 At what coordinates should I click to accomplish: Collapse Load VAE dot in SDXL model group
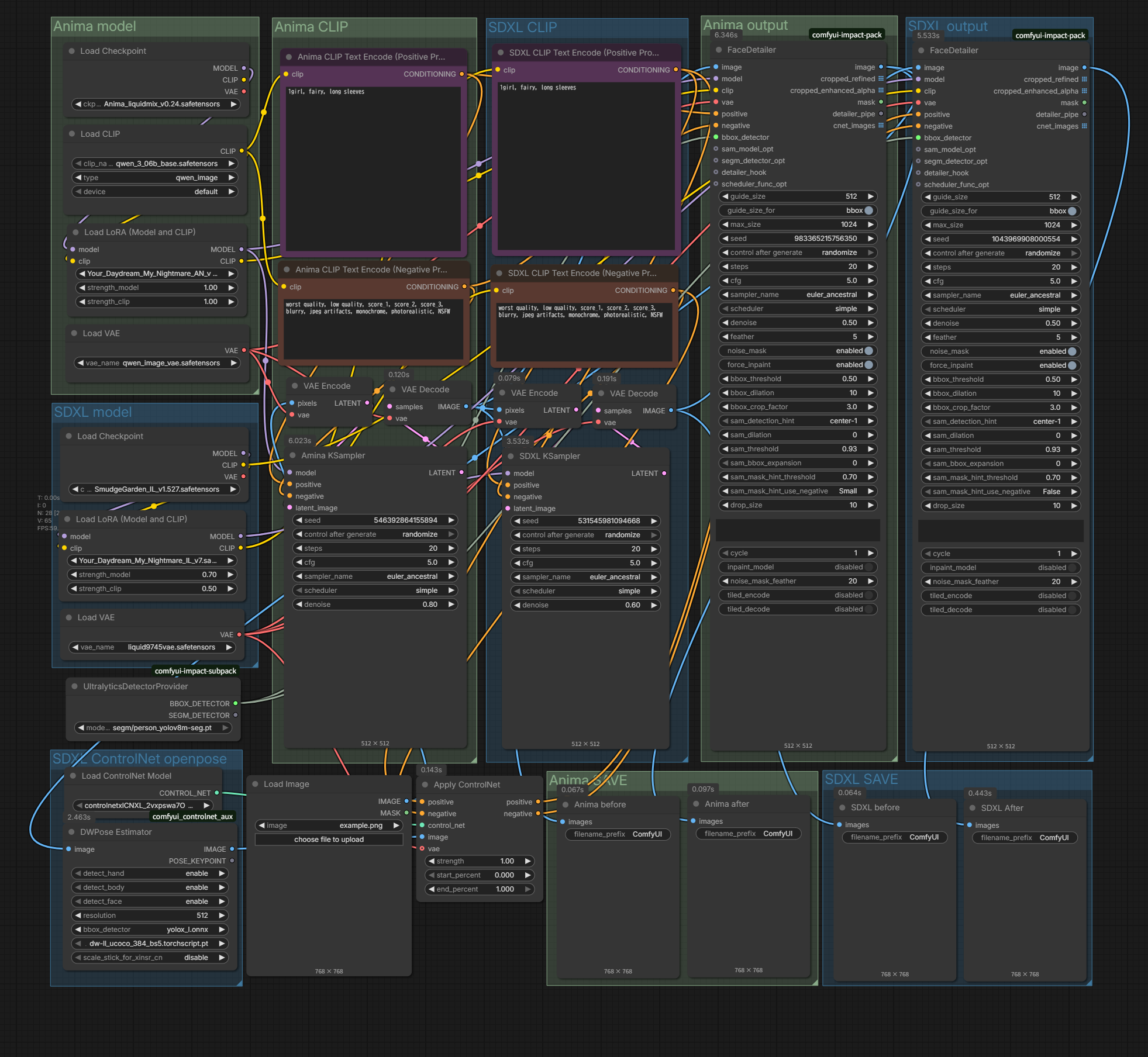(x=69, y=617)
